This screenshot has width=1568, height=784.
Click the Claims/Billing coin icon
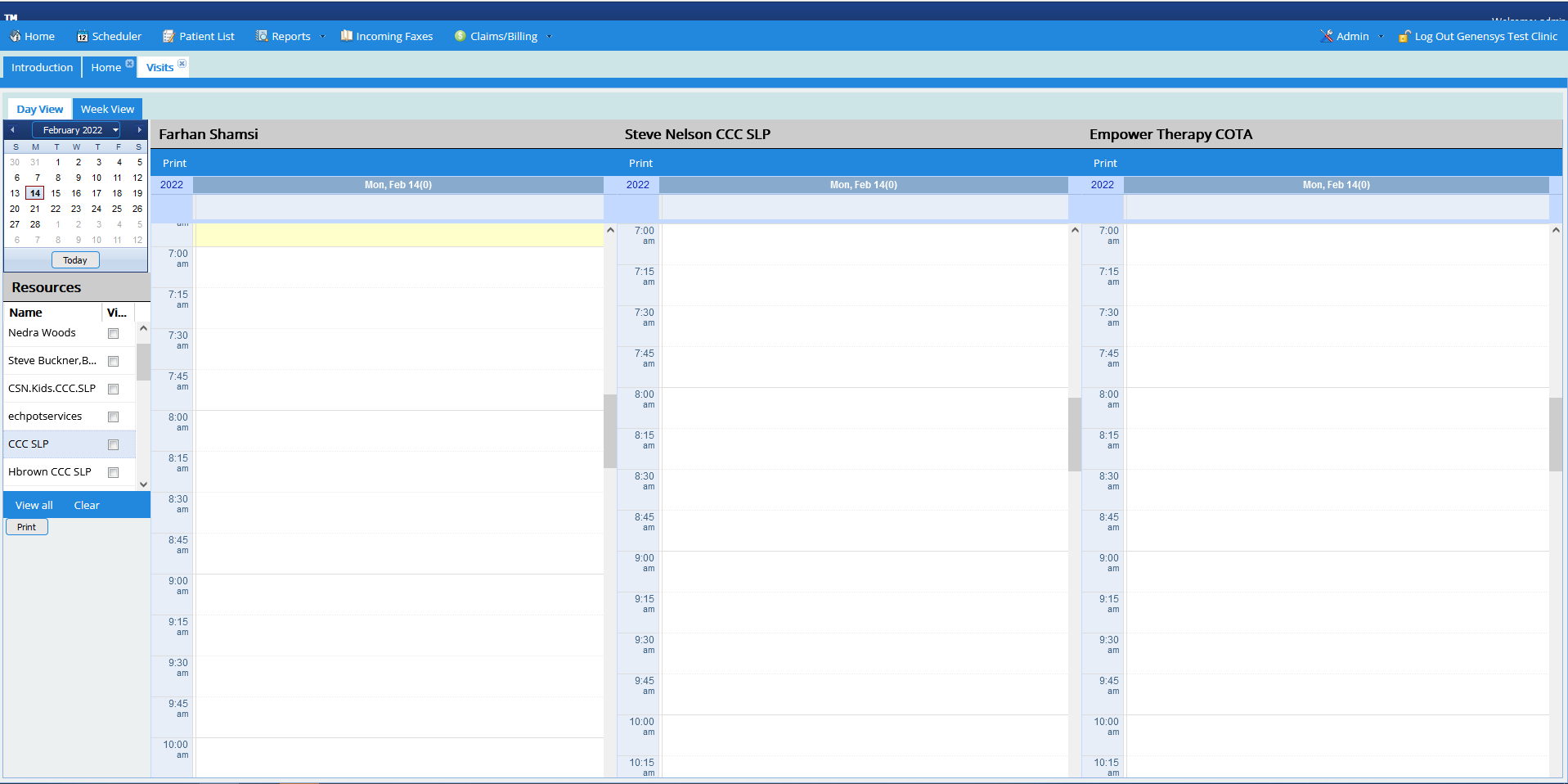(x=461, y=36)
